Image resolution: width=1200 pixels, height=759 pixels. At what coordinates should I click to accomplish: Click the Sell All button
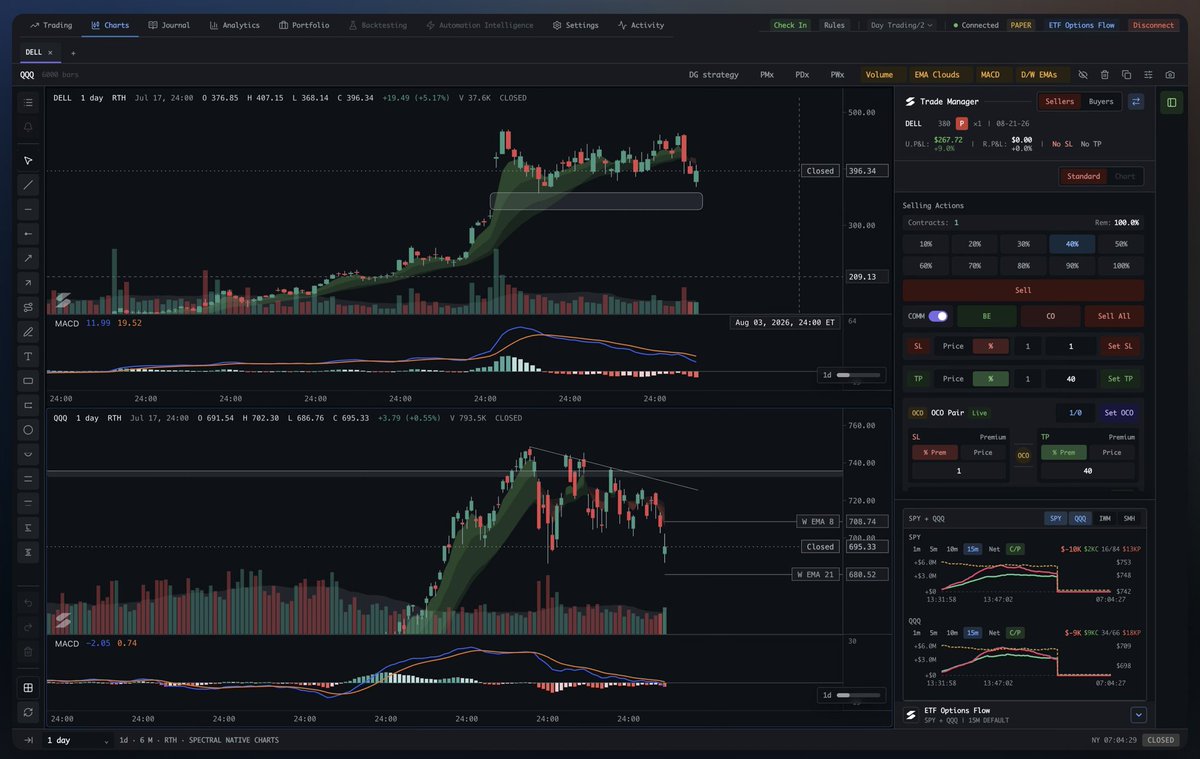coord(1114,316)
